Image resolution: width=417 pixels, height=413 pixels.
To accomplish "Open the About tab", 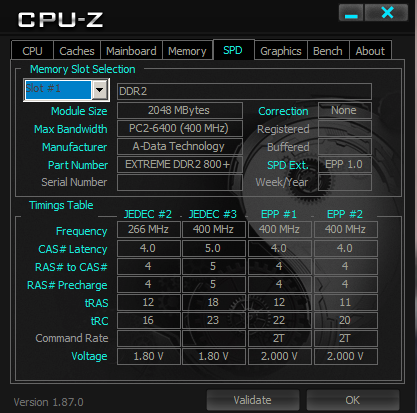I will 370,51.
